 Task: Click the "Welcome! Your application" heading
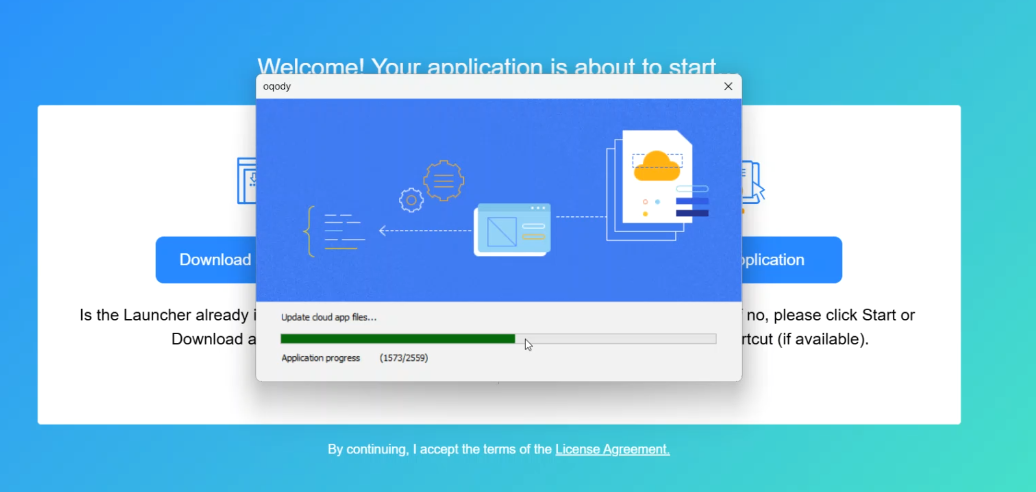(x=486, y=66)
